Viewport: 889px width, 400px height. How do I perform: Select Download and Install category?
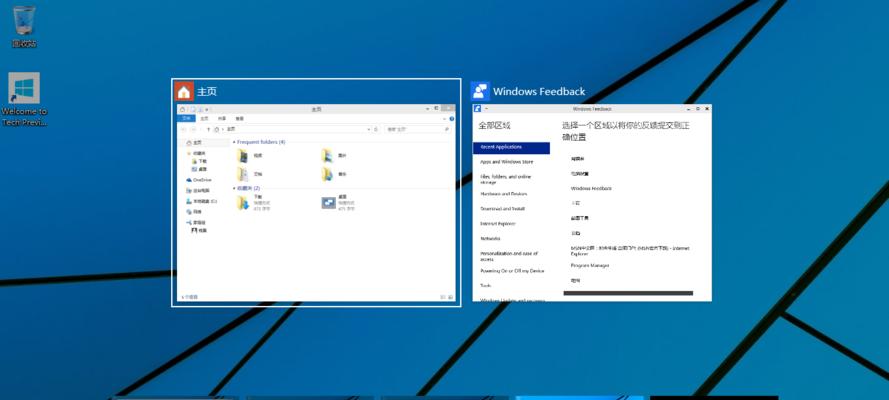click(x=502, y=208)
